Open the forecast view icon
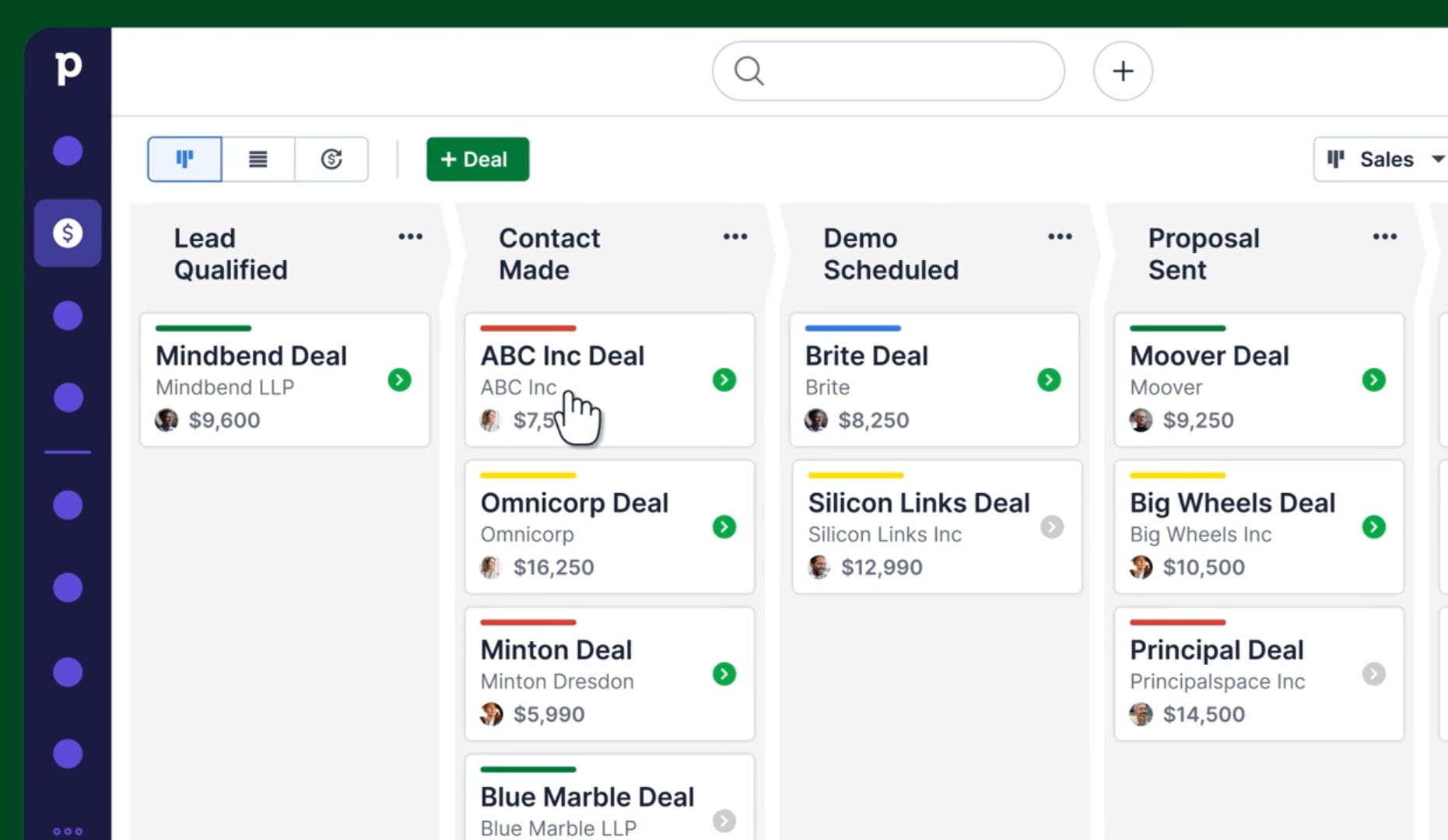This screenshot has width=1448, height=840. pos(331,159)
